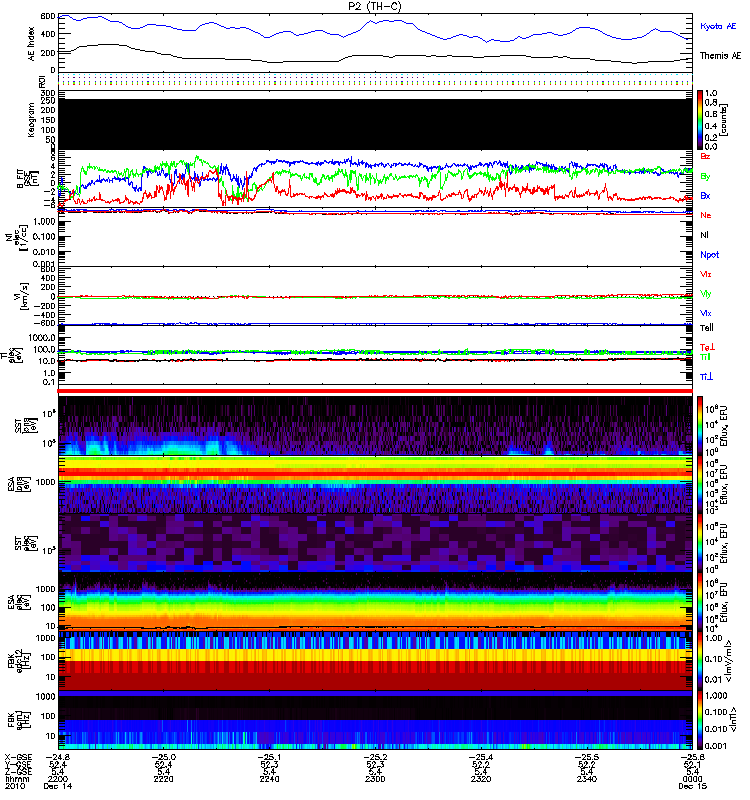750x800 pixels.
Task: Click the green Ti parallel legend label
Action: pos(705,357)
